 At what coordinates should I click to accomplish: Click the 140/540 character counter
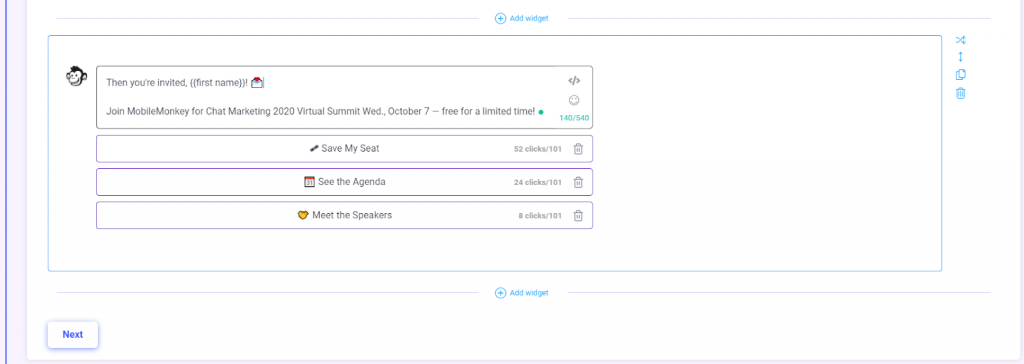[x=573, y=118]
